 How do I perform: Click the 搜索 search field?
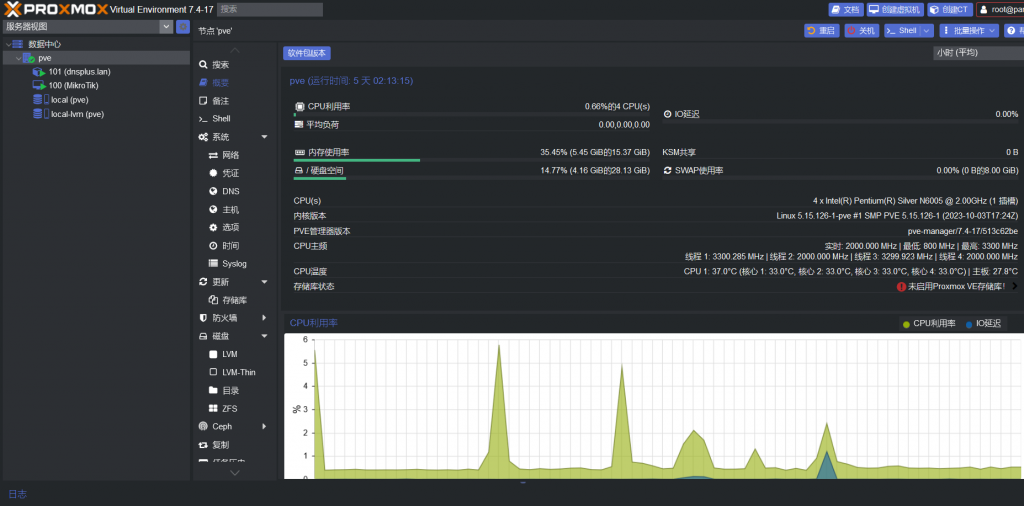pos(269,10)
